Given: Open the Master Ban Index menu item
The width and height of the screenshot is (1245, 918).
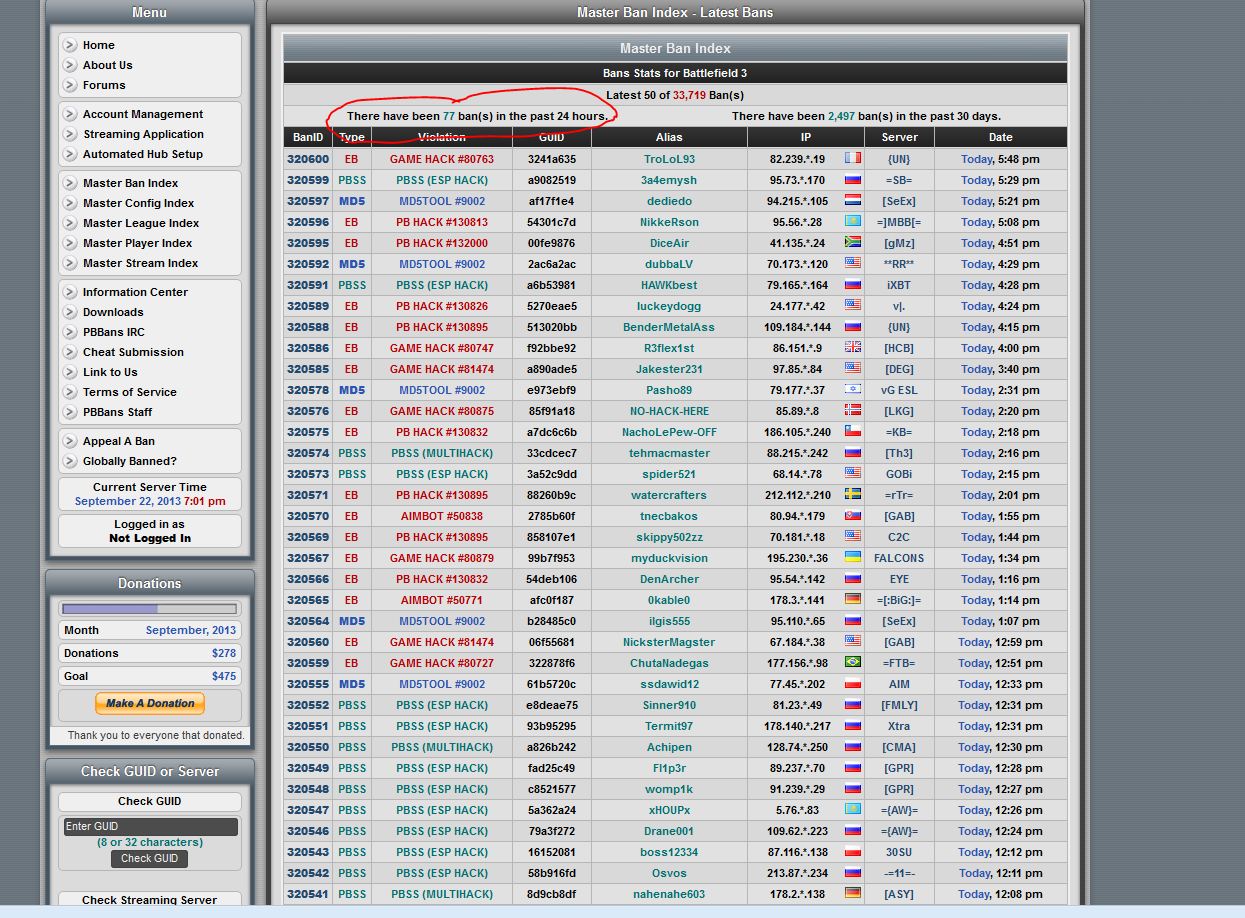Looking at the screenshot, I should pyautogui.click(x=130, y=183).
